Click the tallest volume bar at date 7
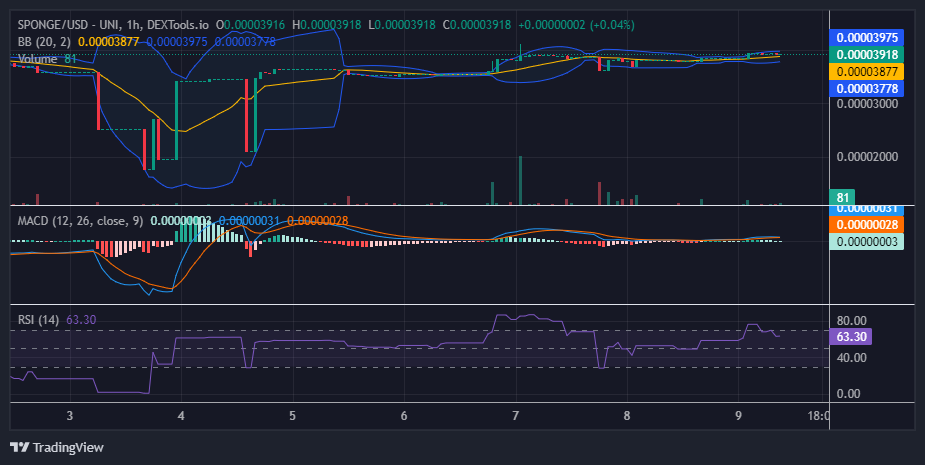This screenshot has width=925, height=465. [x=520, y=181]
